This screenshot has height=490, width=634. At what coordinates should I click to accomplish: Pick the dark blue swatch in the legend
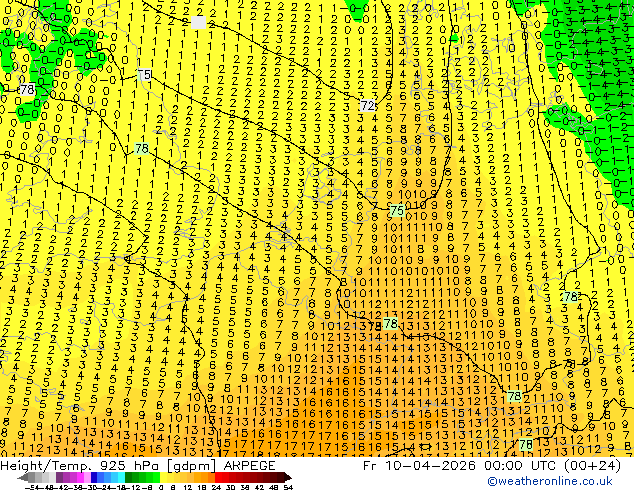point(94,477)
